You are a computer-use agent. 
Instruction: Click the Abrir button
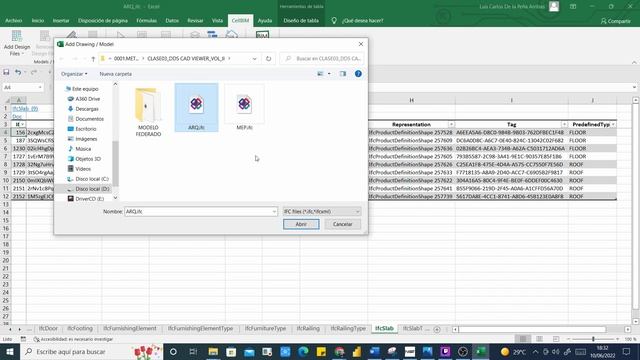pos(301,224)
